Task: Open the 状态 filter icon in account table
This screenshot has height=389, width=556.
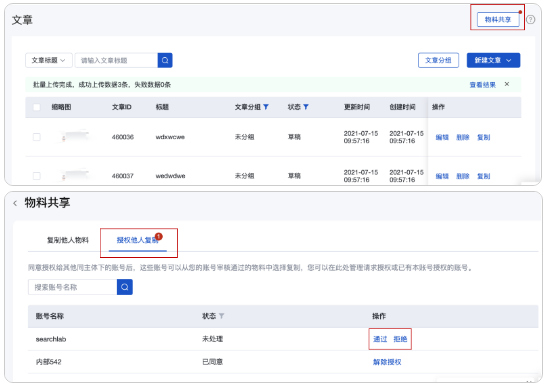Action: click(x=221, y=316)
